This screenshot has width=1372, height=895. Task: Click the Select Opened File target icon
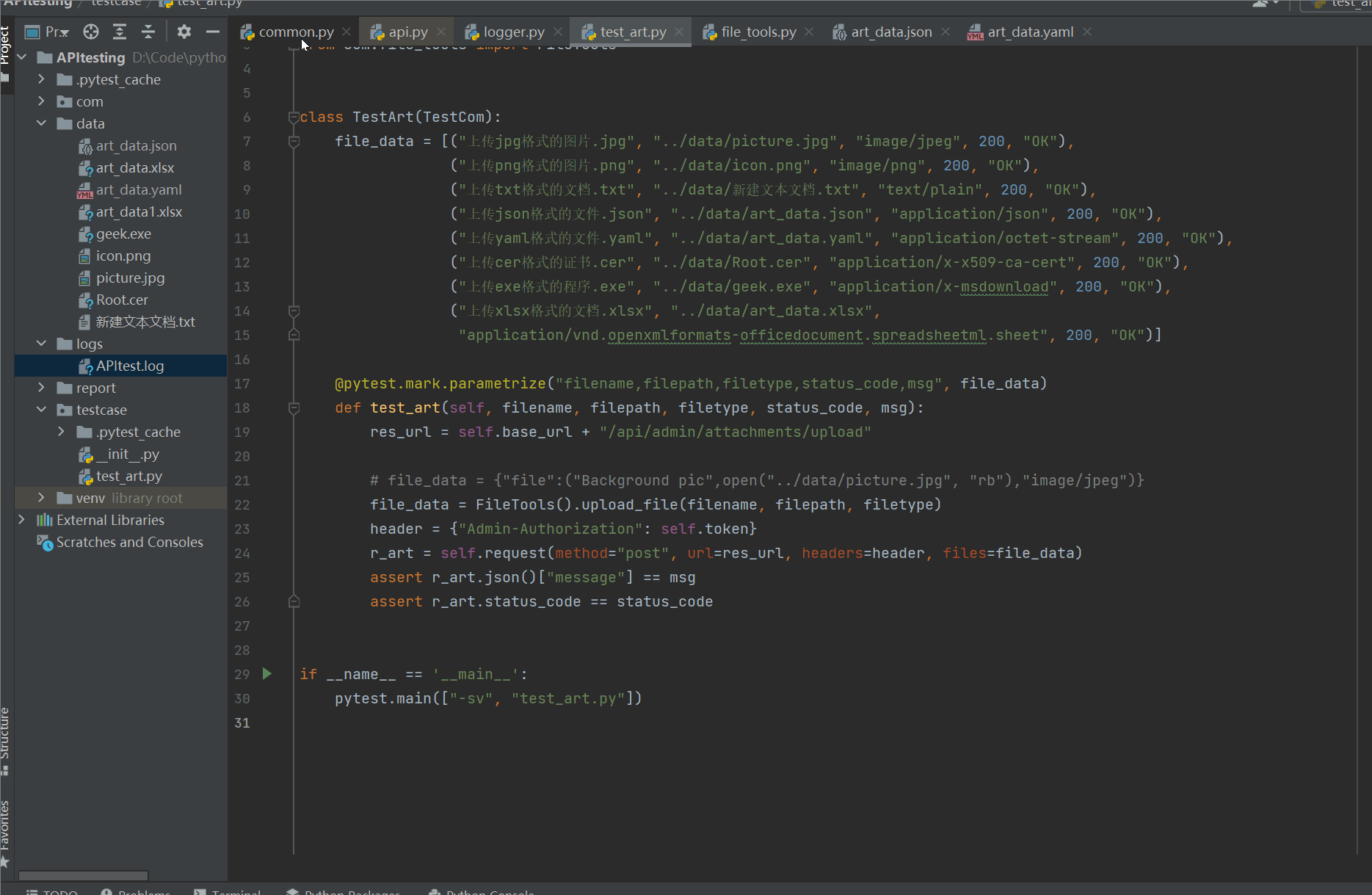[91, 32]
